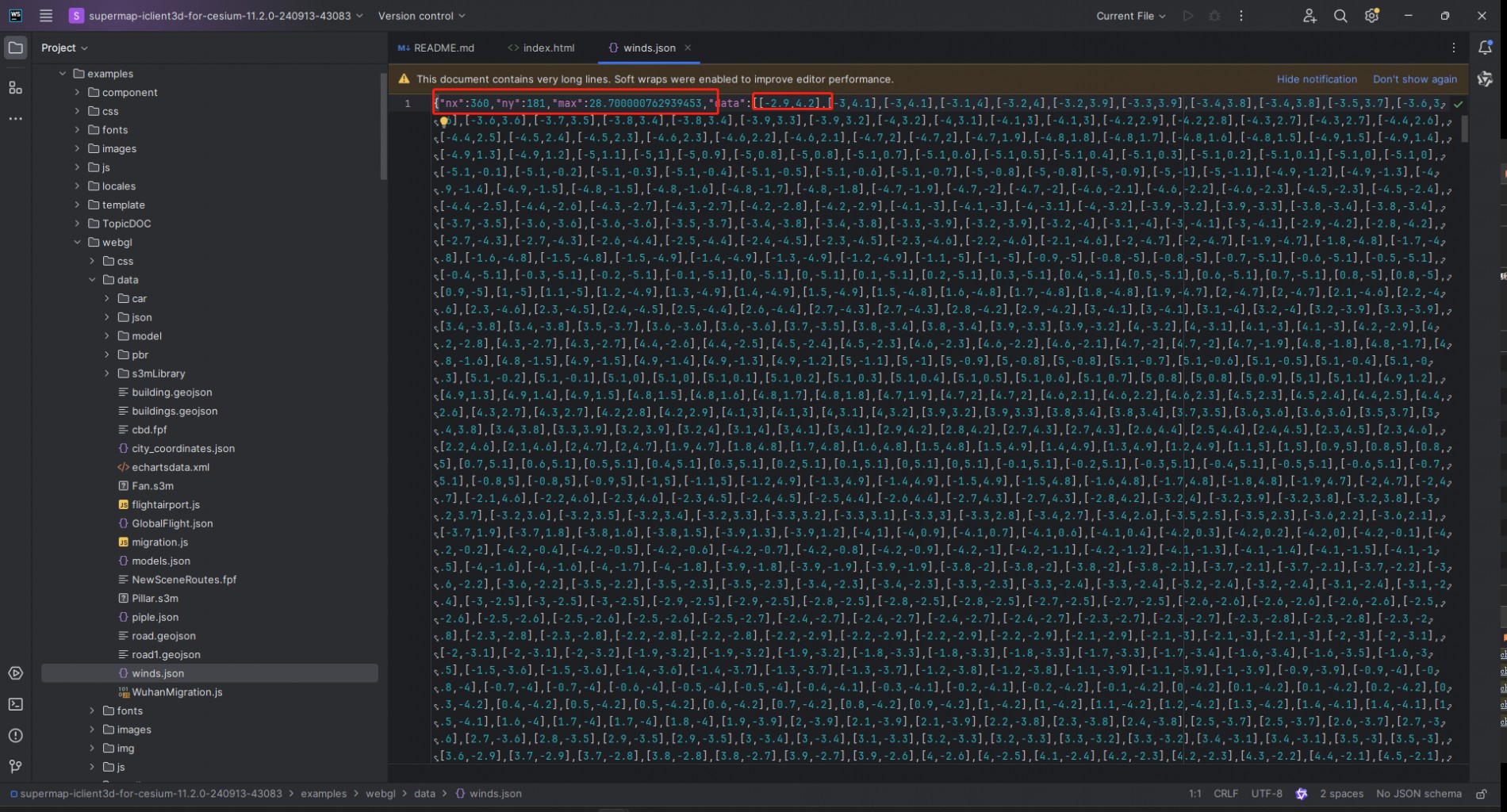The height and width of the screenshot is (812, 1507).
Task: Open the Problems tool window
Action: pyautogui.click(x=16, y=735)
